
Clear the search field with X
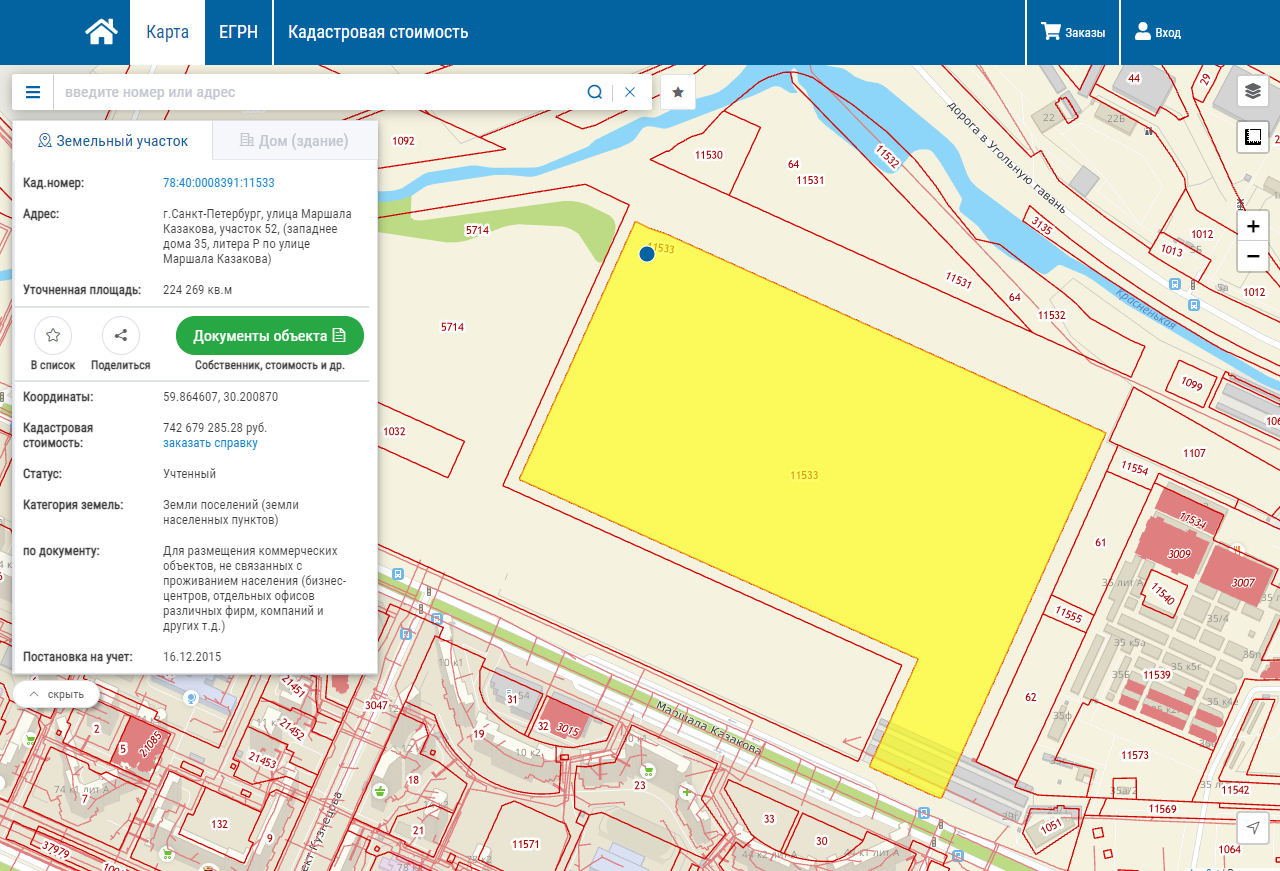[x=630, y=92]
